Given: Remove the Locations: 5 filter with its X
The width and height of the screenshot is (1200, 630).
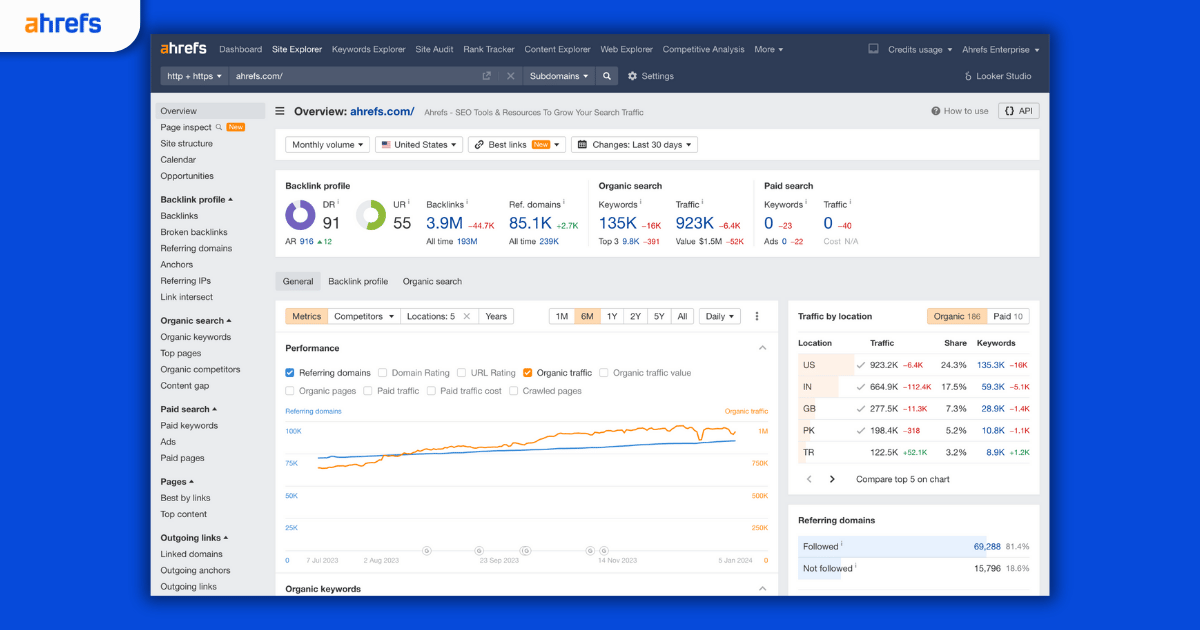Looking at the screenshot, I should click(x=465, y=316).
